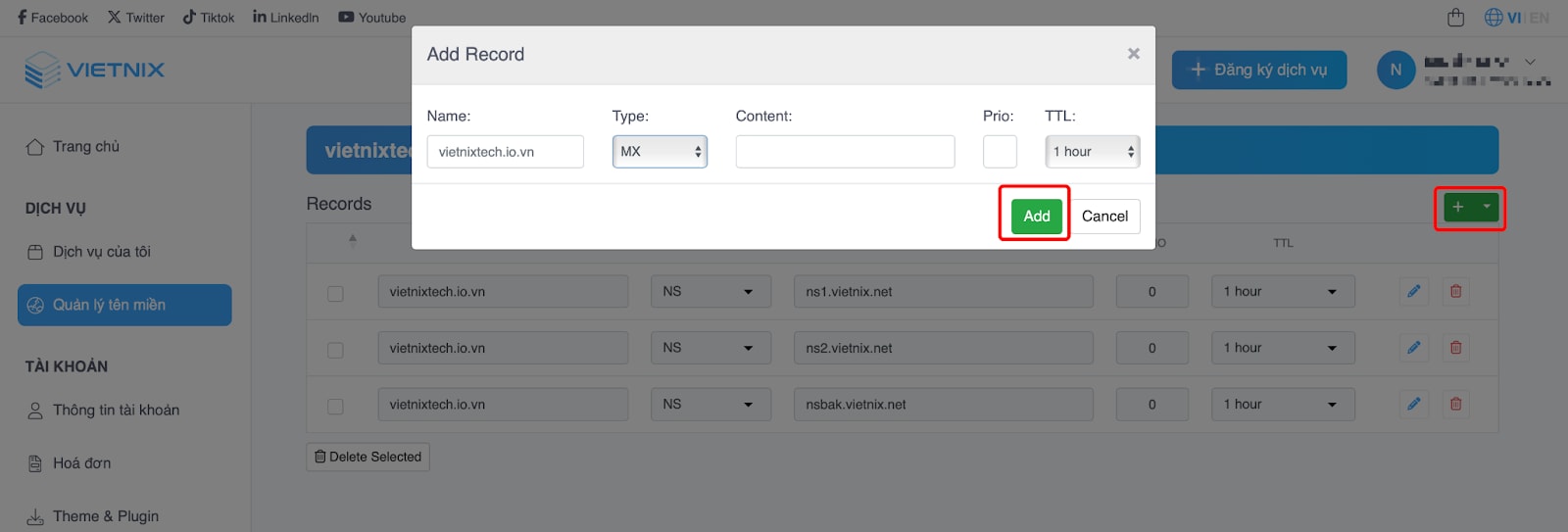
Task: Check the nsbak.vietnix.net row checkbox
Action: [x=335, y=406]
